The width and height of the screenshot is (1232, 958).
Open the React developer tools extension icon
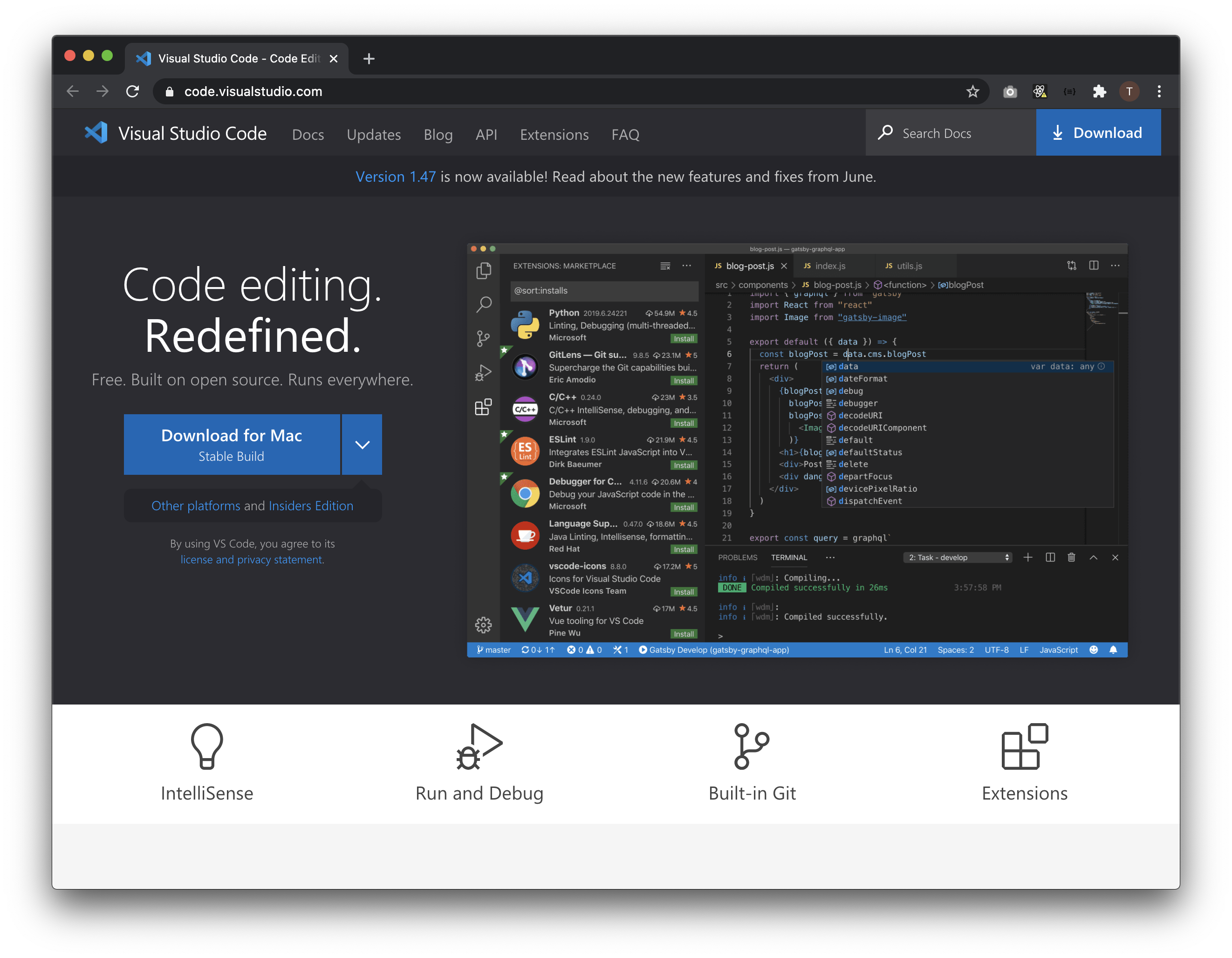1040,91
